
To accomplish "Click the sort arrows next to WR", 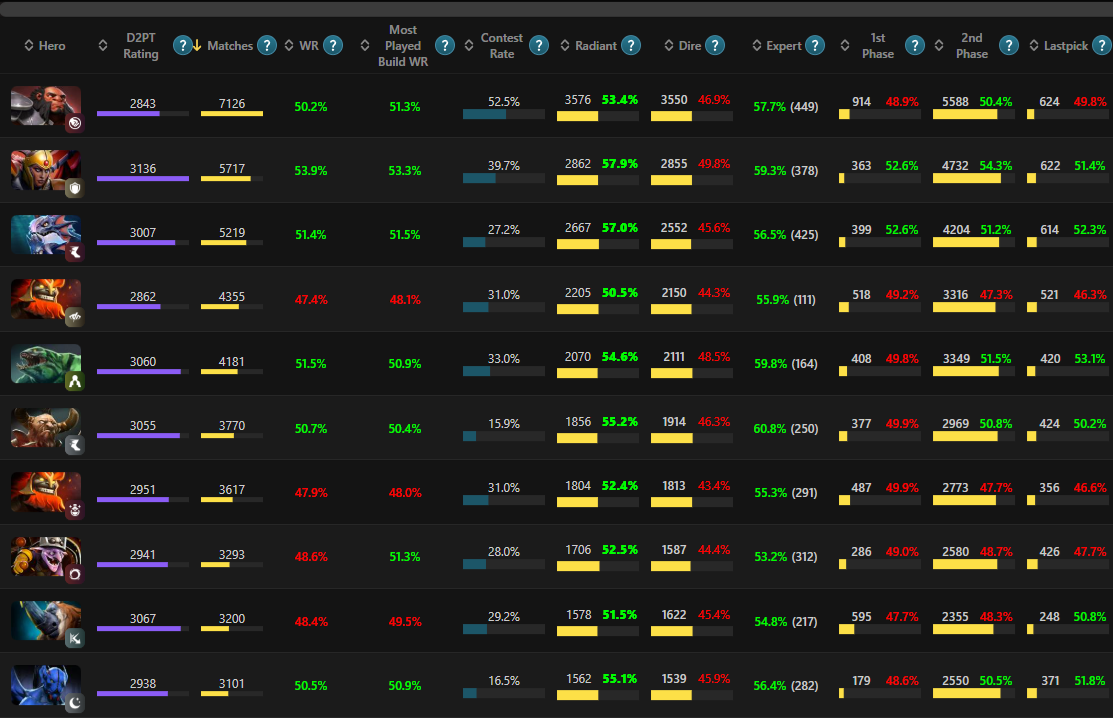I will pos(289,45).
